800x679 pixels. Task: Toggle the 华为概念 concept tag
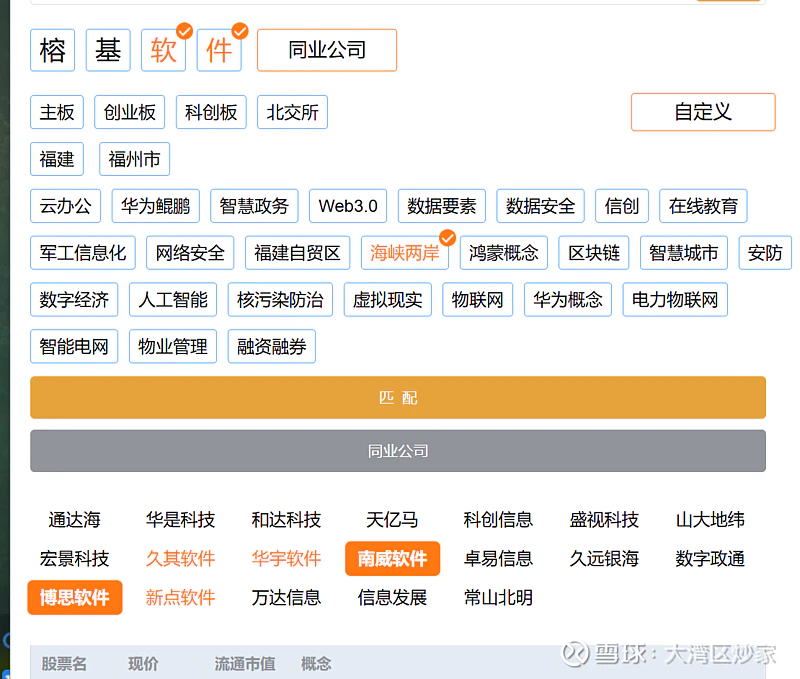click(568, 300)
